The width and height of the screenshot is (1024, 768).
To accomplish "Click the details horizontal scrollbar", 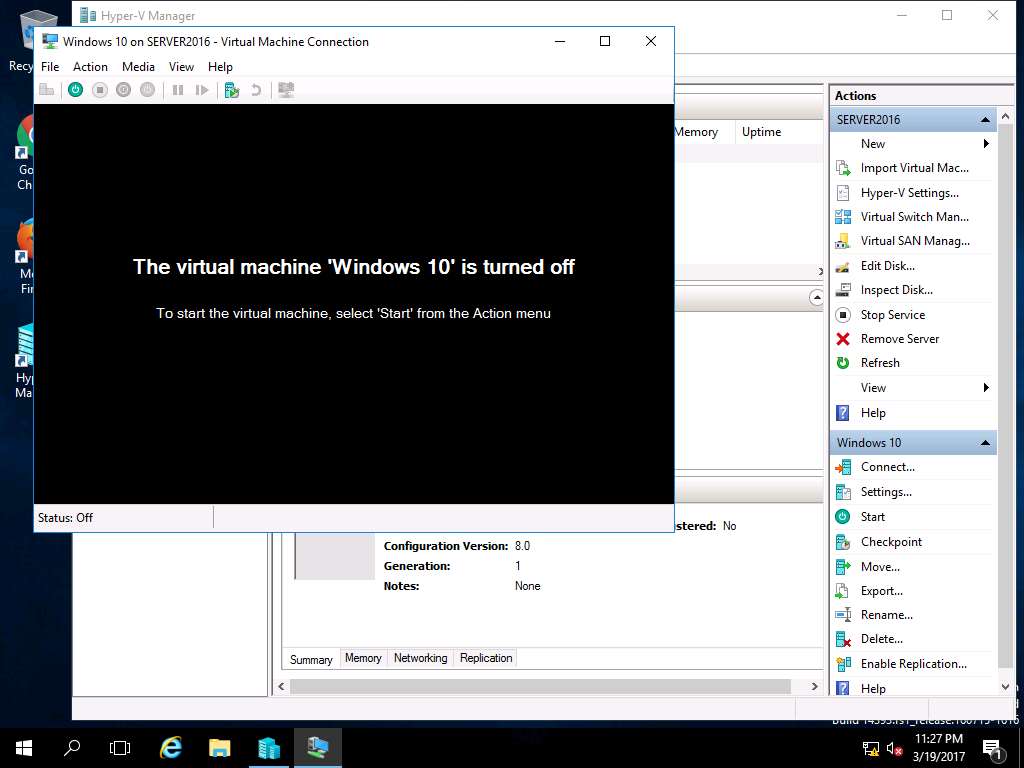I will (x=540, y=686).
